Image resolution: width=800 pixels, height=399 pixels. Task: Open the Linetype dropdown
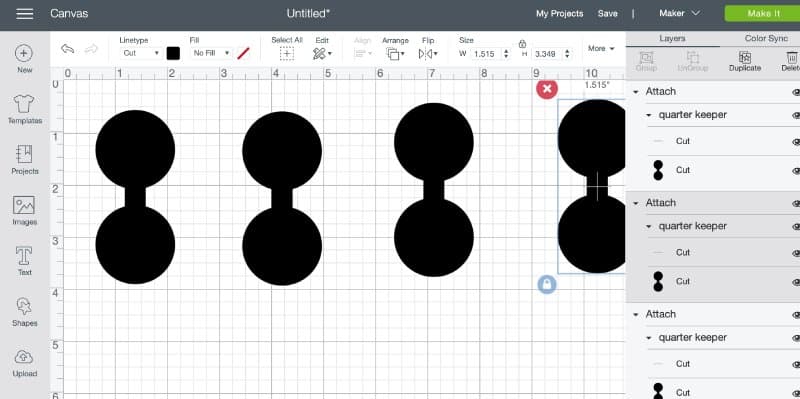click(141, 53)
